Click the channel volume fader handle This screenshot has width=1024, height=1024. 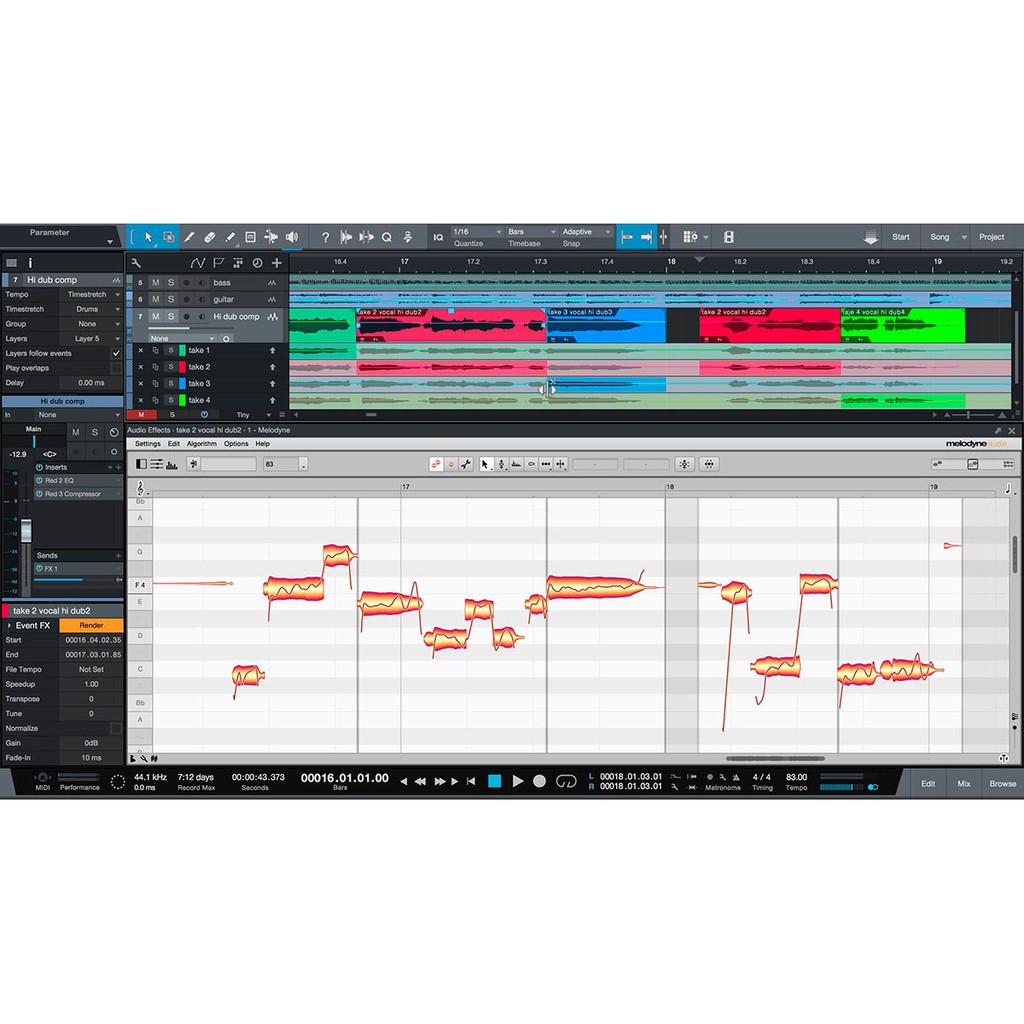point(26,530)
